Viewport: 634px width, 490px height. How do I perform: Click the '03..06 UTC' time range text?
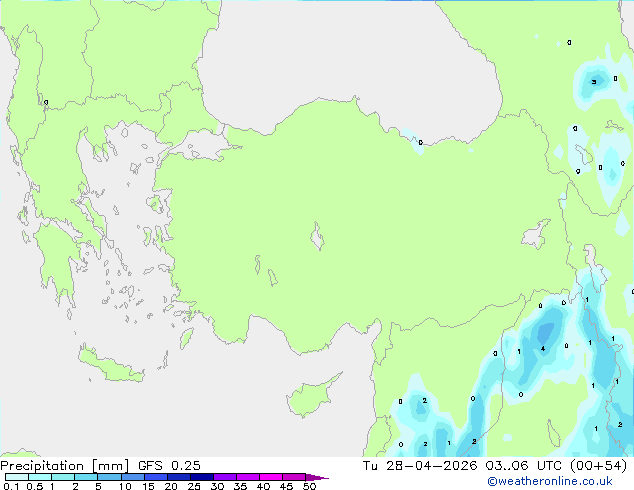coord(524,466)
